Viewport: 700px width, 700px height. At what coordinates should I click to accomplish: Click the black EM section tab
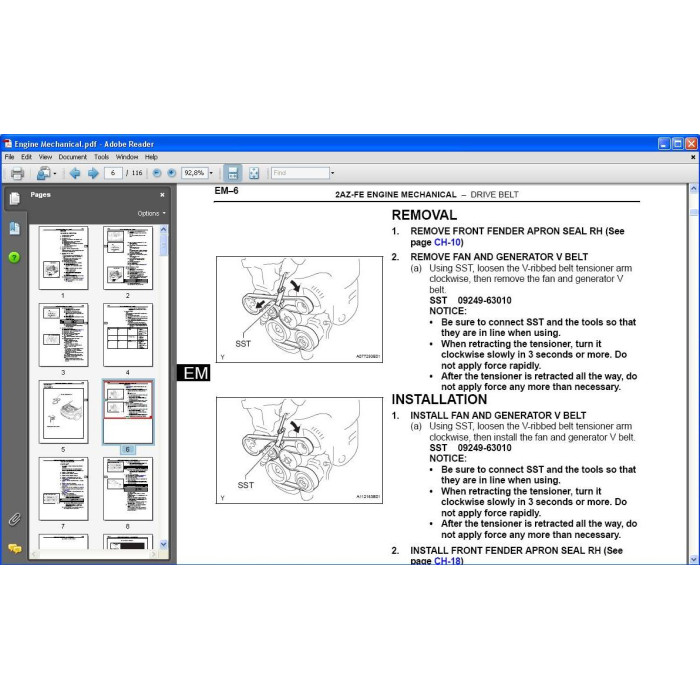[194, 373]
